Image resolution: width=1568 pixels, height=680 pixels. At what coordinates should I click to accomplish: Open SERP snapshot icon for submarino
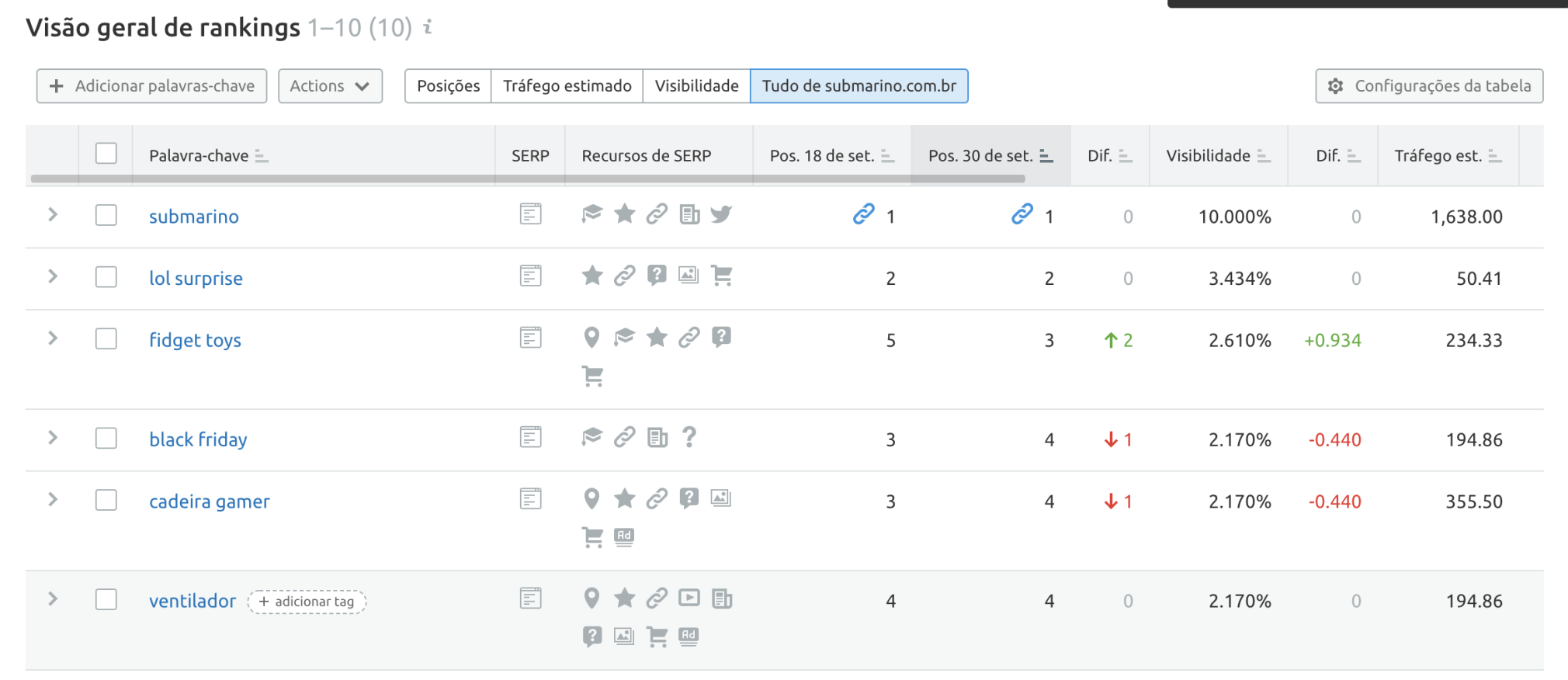click(x=531, y=214)
